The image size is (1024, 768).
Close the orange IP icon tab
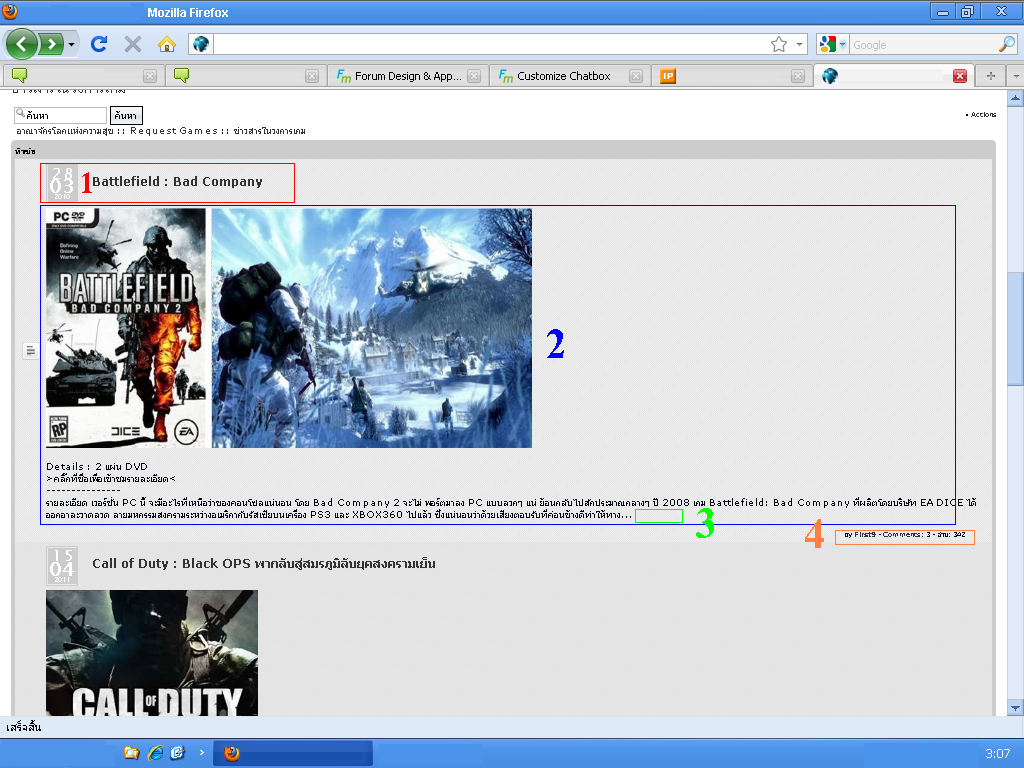click(798, 76)
